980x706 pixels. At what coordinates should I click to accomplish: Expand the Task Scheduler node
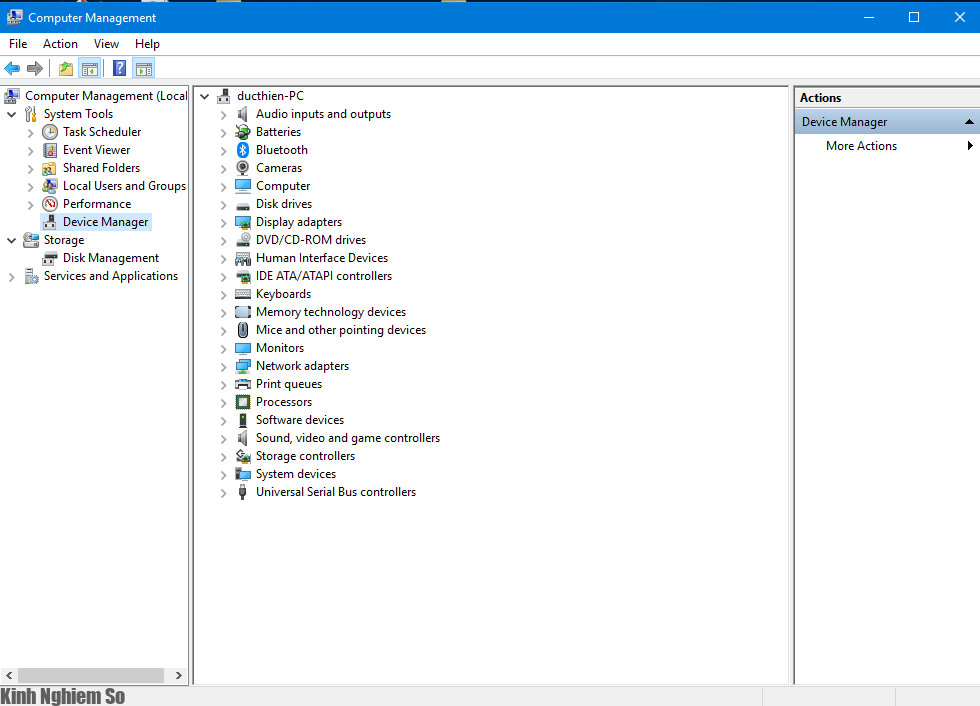30,133
